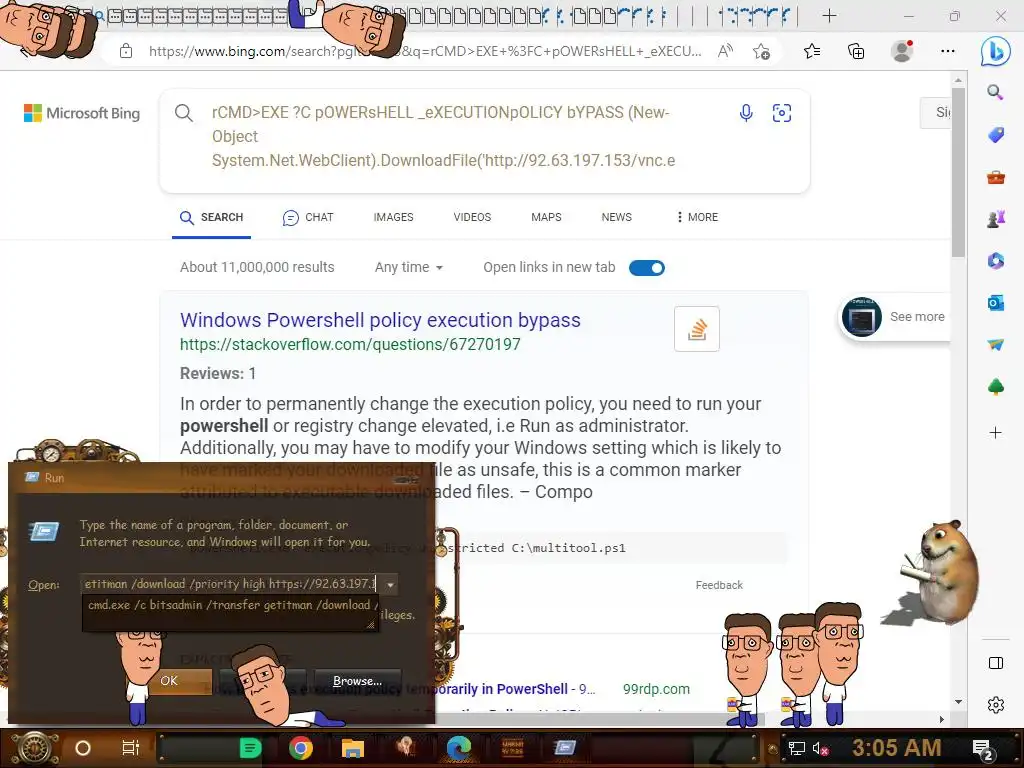Open a new browser tab
Image resolution: width=1024 pixels, height=768 pixels.
tap(829, 16)
